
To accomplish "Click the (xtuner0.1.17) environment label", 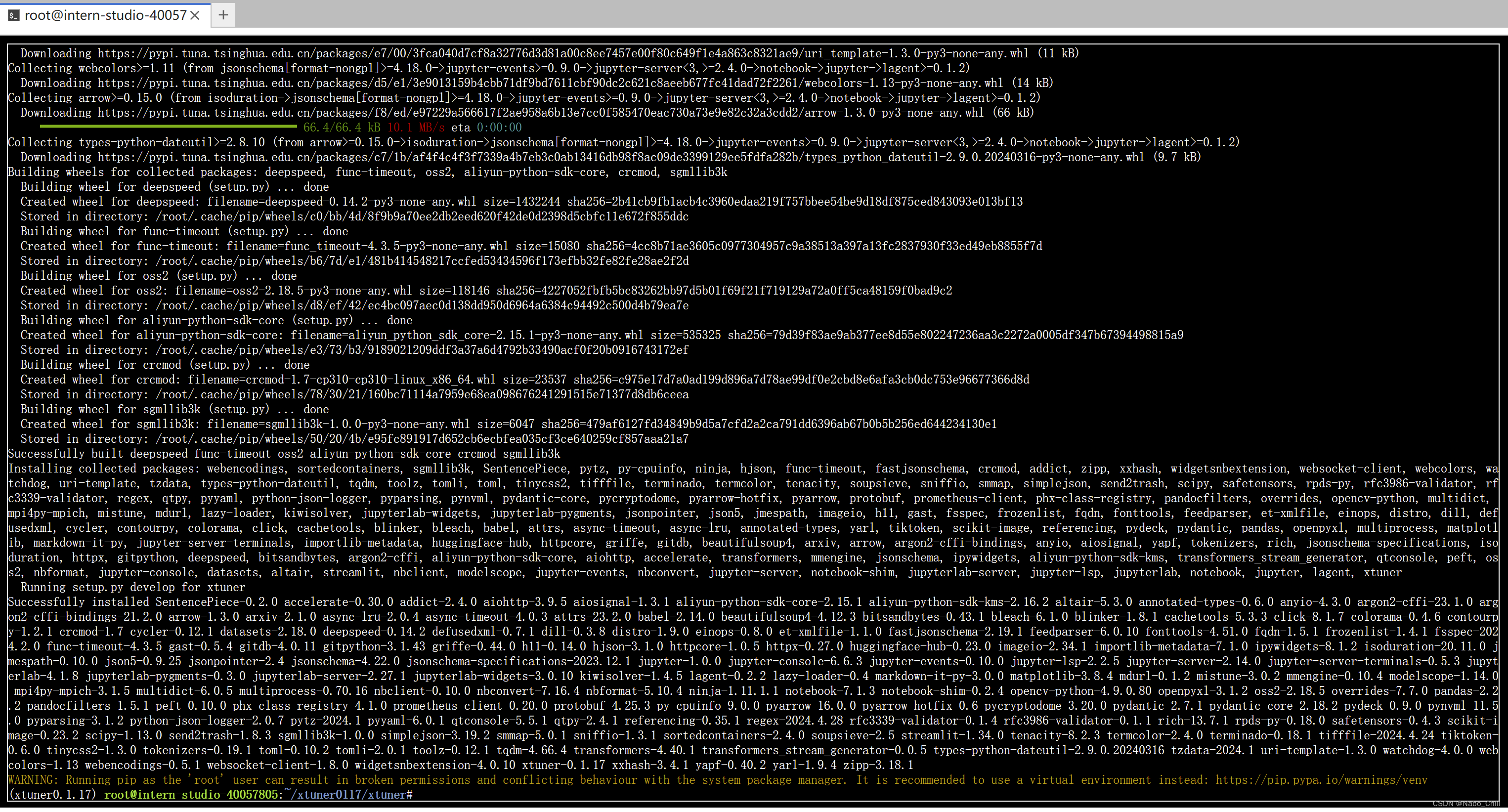I will click(53, 795).
